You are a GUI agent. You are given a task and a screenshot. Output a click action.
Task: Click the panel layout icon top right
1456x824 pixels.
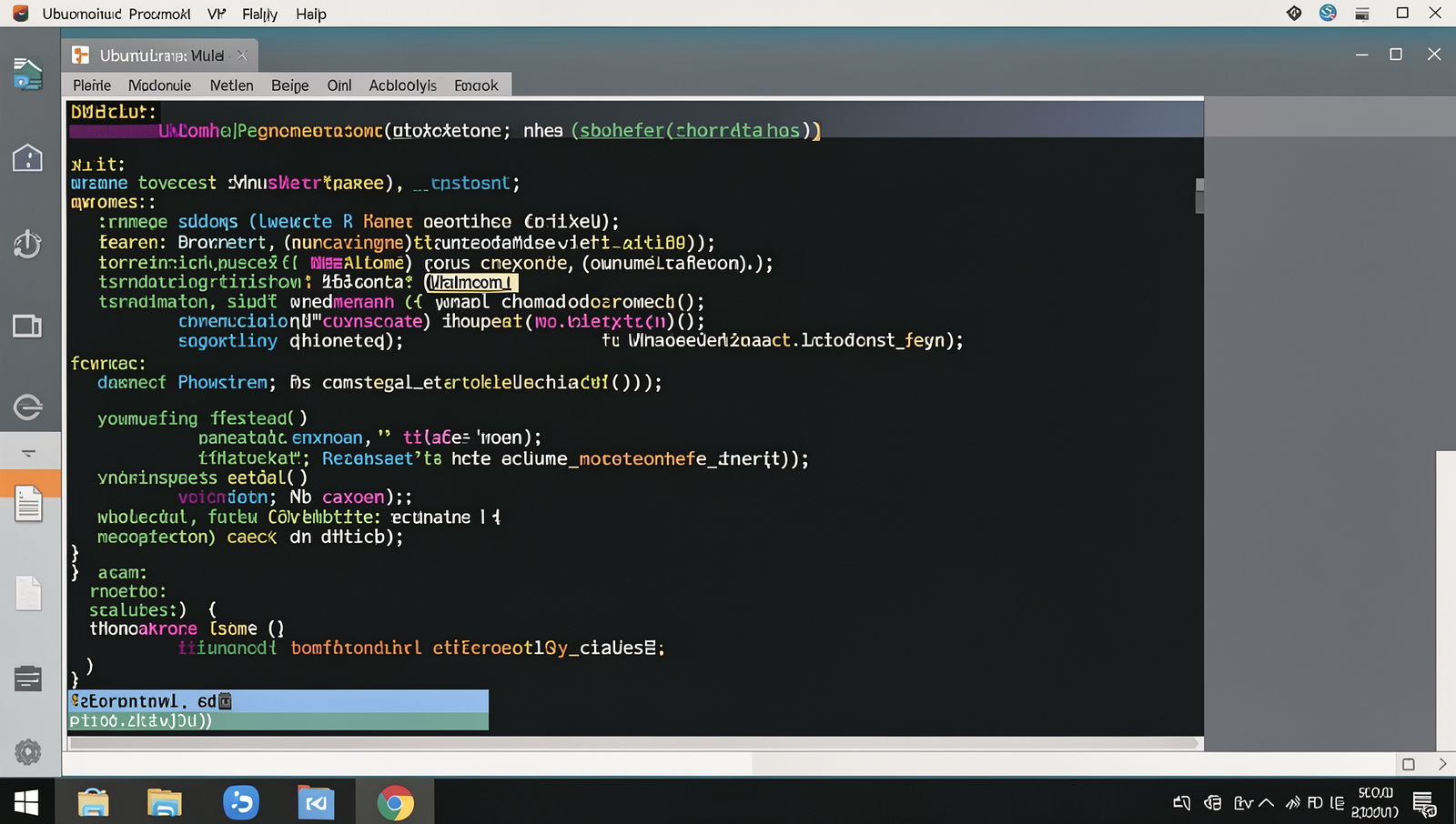pos(1362,14)
